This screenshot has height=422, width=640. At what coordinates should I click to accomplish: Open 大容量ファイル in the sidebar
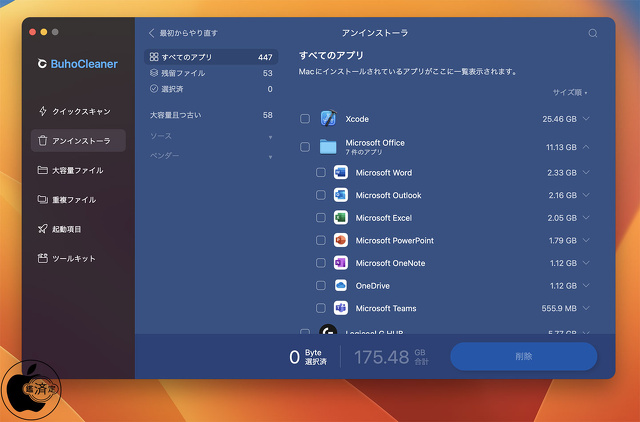[78, 170]
